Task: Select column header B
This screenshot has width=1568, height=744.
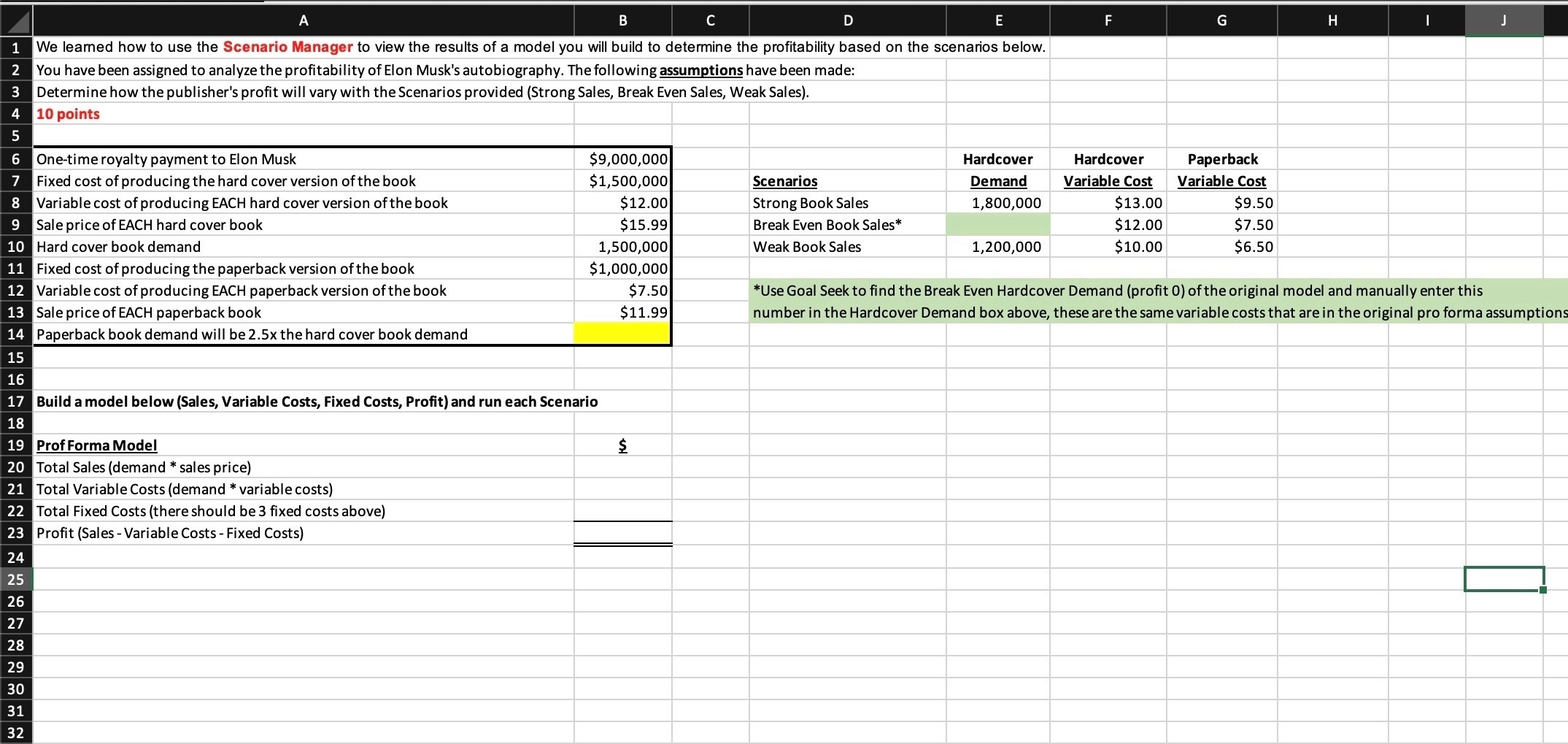Action: pos(622,20)
